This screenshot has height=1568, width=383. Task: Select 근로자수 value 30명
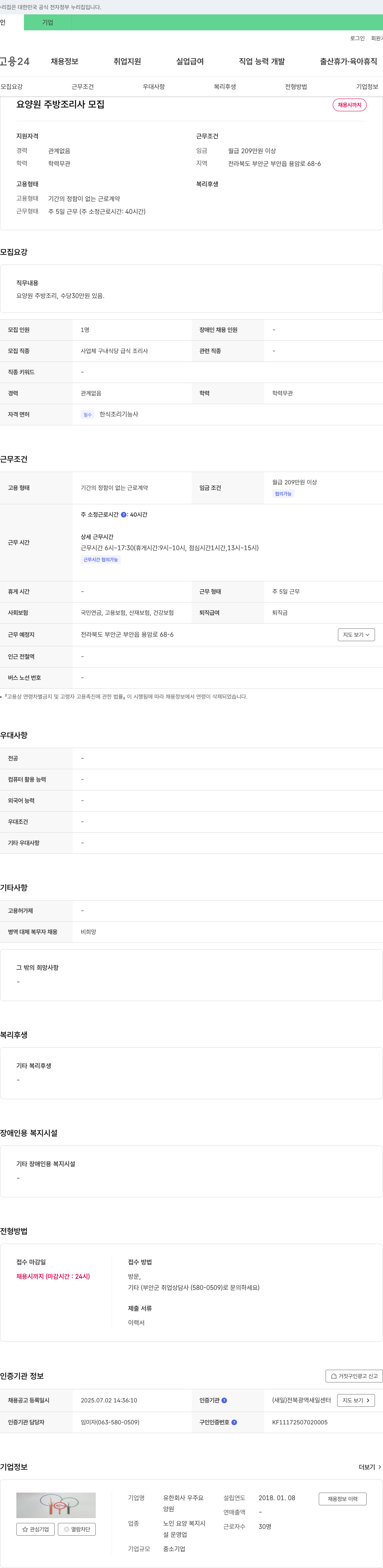coord(265,1527)
